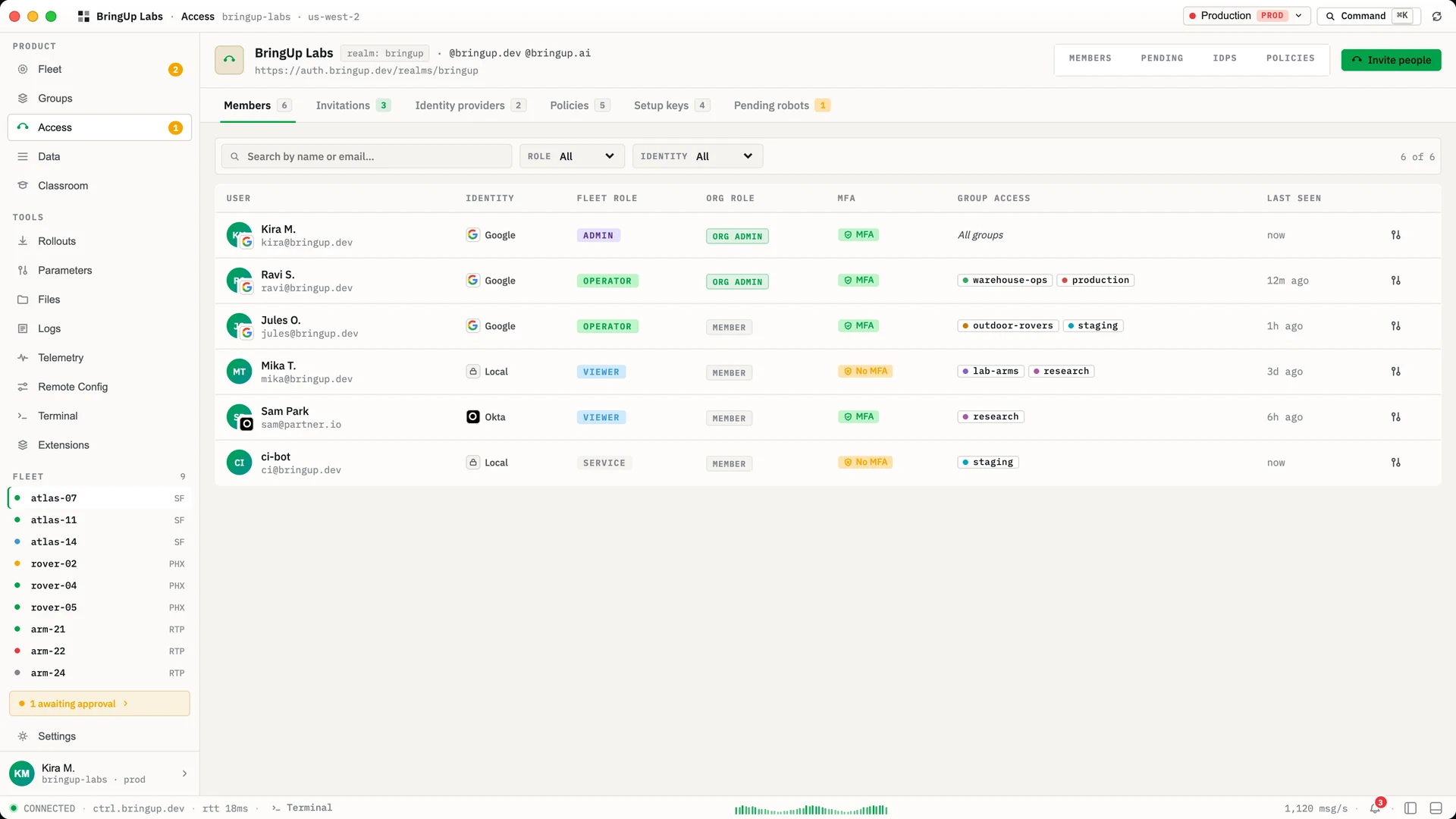Click the lab-arms group tag
1456x819 pixels.
[990, 372]
